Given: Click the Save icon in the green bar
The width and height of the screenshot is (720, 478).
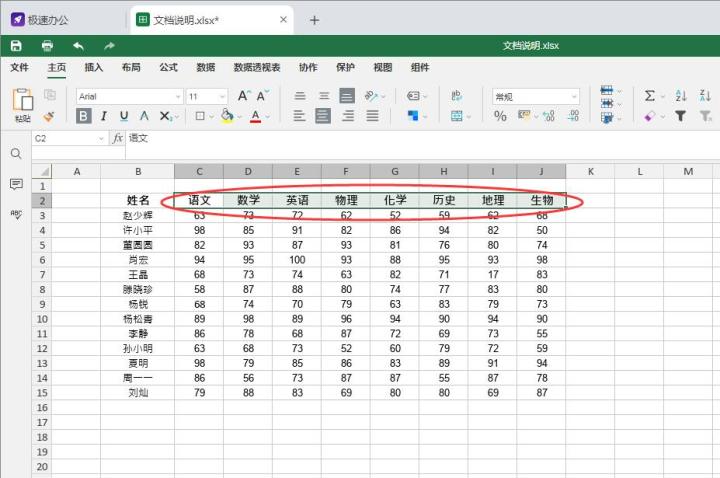Looking at the screenshot, I should pos(16,45).
